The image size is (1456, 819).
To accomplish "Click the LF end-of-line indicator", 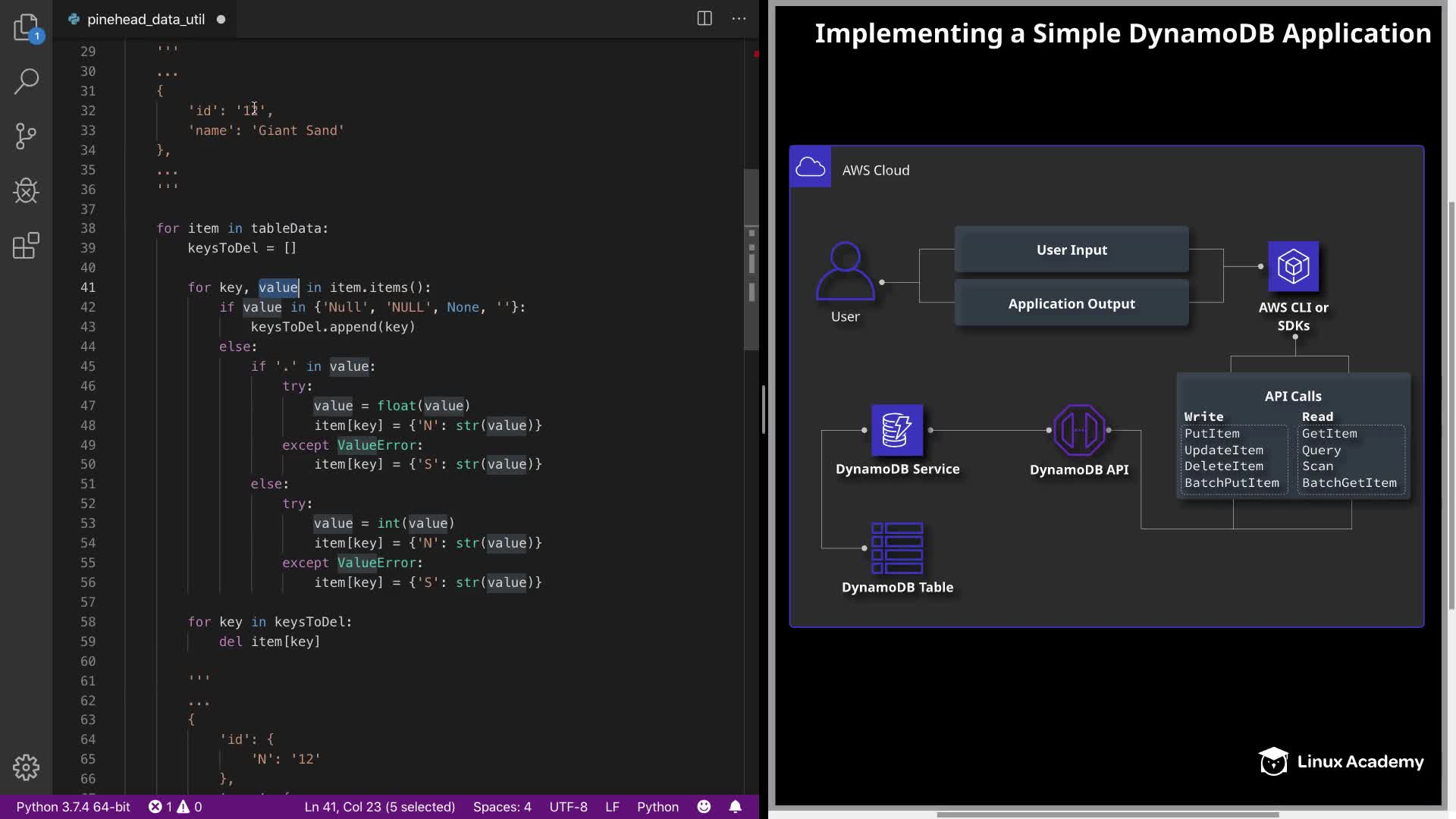I will point(612,807).
